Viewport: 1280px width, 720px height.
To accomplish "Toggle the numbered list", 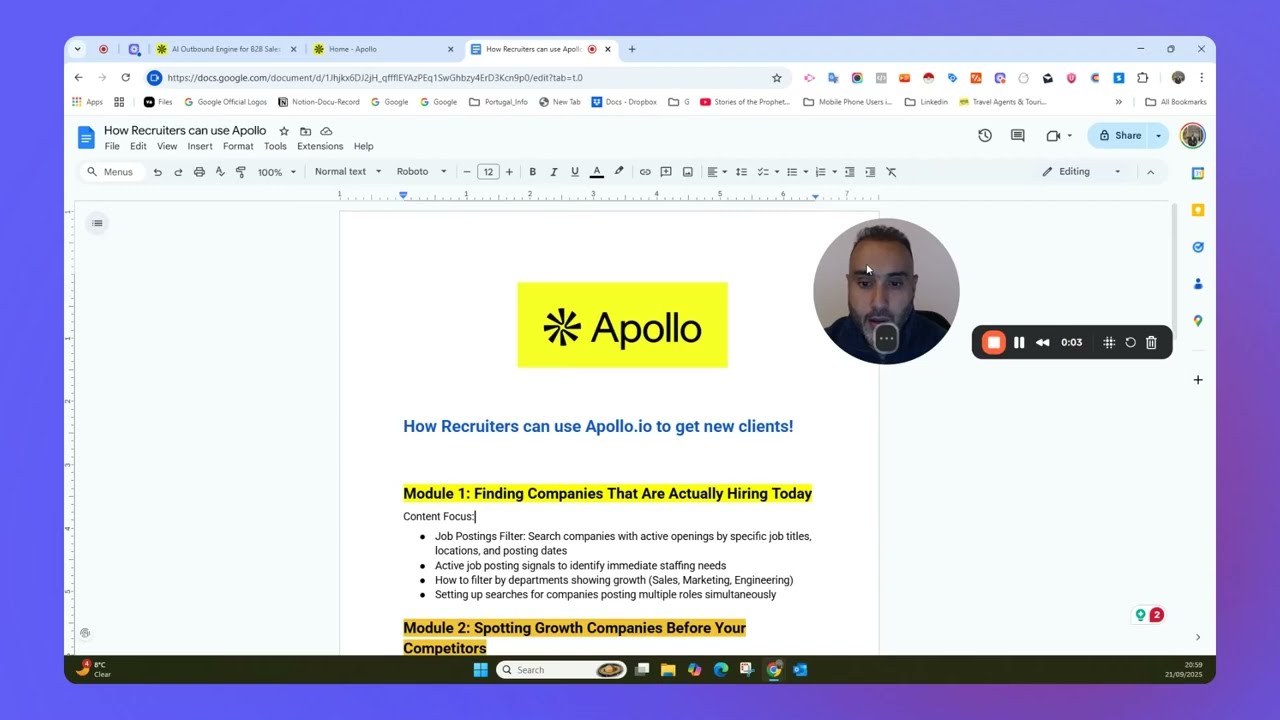I will [x=820, y=172].
